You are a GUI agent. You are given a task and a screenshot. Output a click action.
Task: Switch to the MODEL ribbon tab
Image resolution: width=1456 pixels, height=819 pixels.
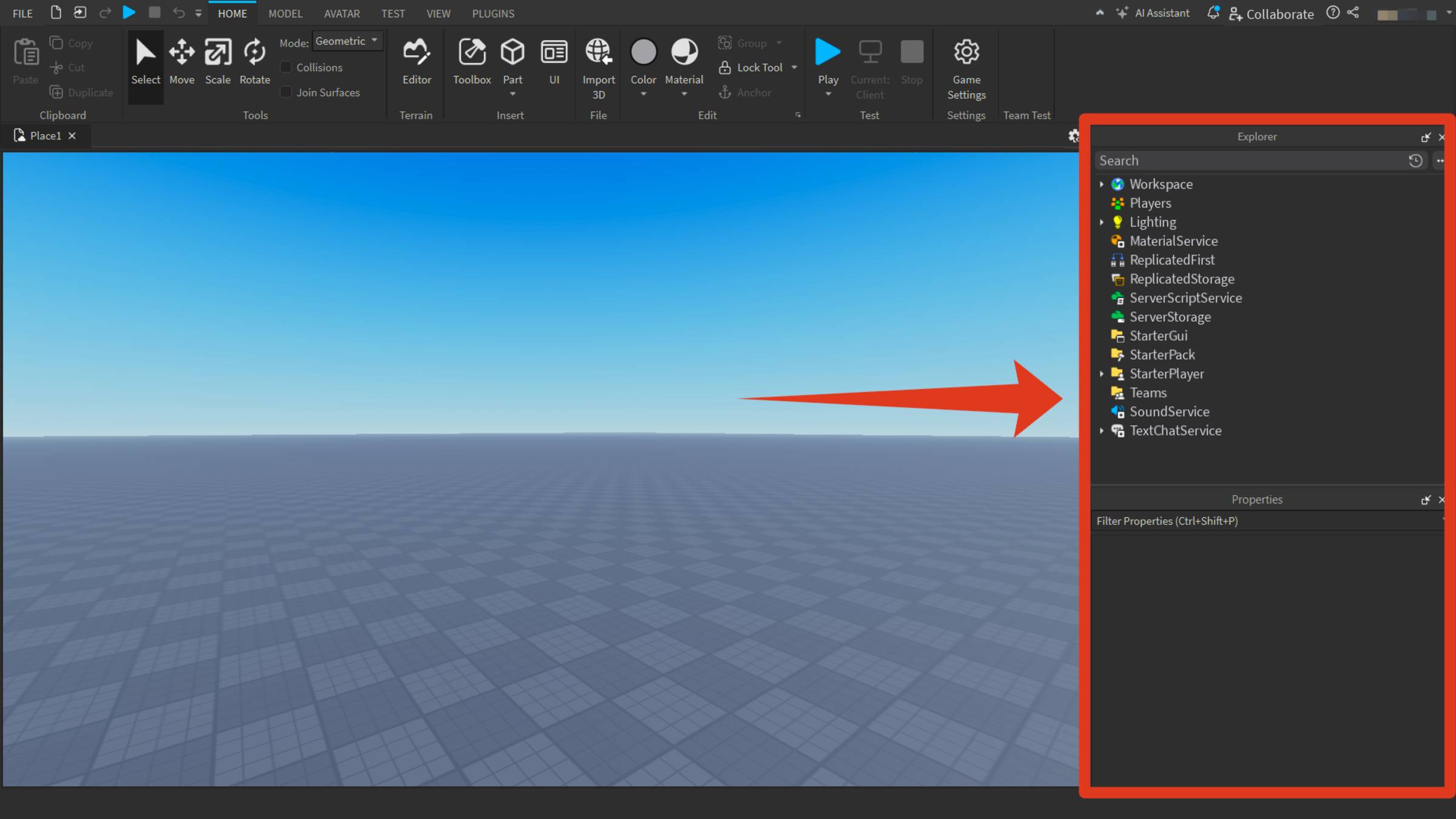click(285, 13)
